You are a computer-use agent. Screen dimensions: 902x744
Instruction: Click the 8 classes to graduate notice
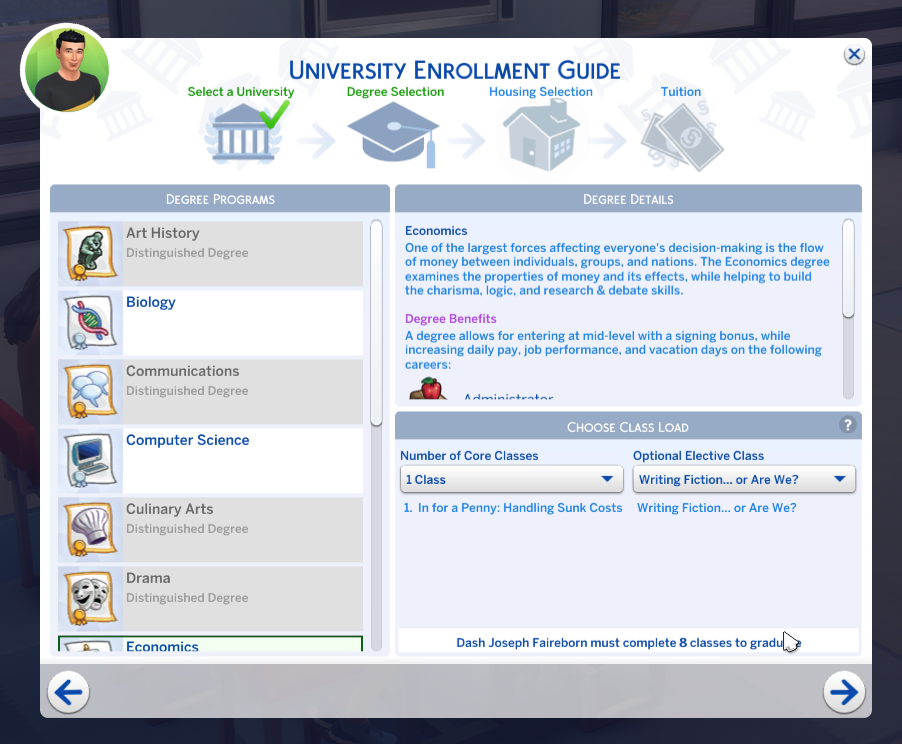coord(628,643)
